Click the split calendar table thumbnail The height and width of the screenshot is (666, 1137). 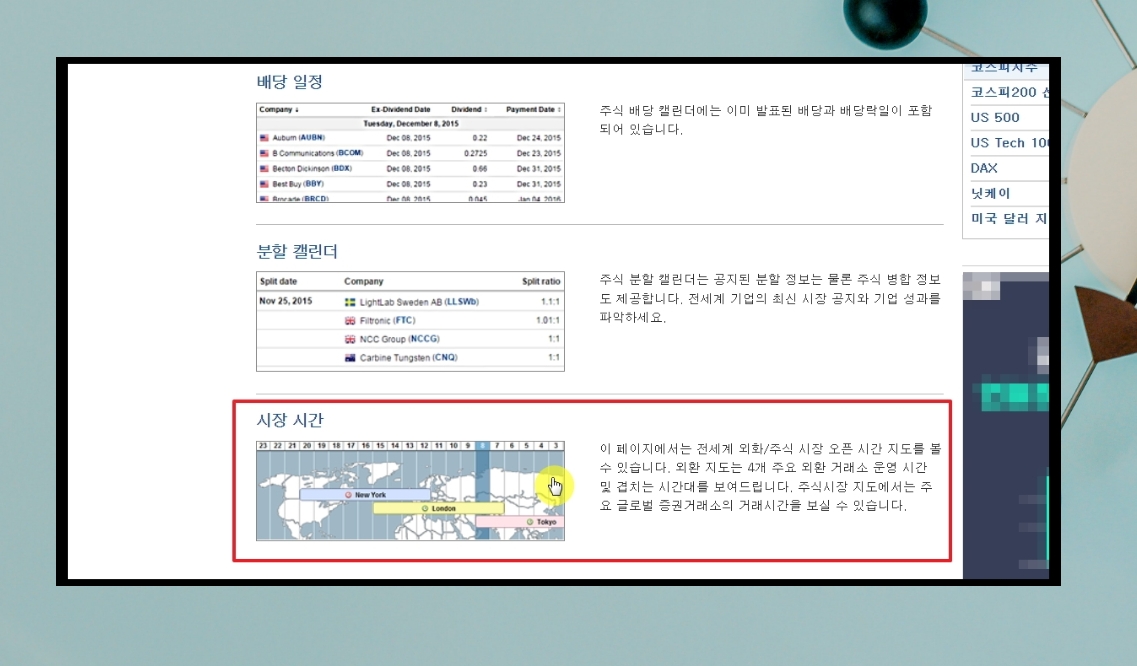[x=410, y=321]
